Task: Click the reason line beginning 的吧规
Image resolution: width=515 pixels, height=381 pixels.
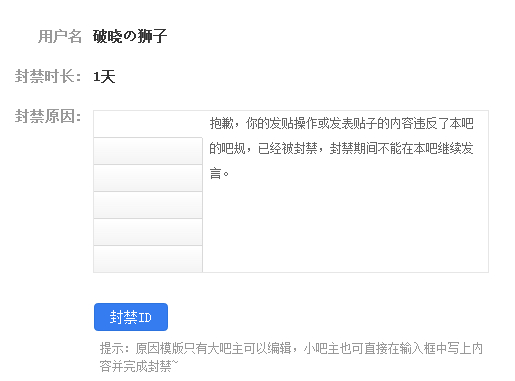Action: pos(341,148)
